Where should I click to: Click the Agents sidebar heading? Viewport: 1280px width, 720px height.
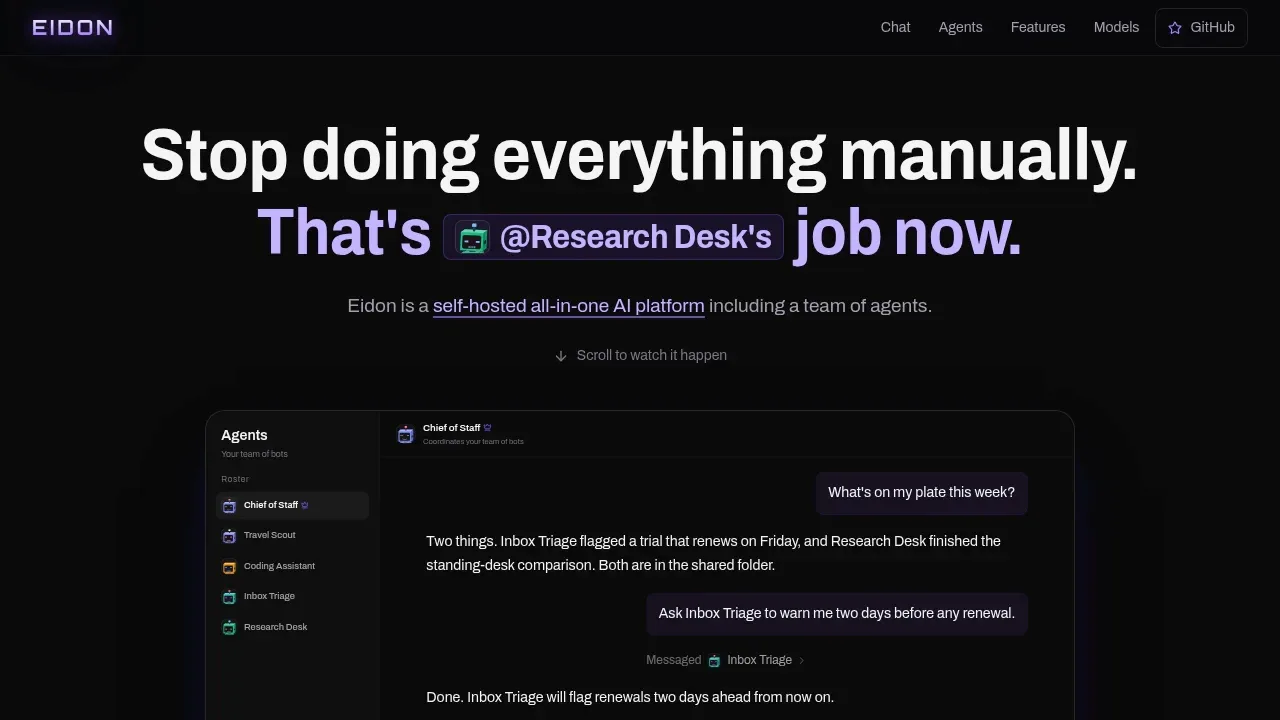[x=244, y=435]
